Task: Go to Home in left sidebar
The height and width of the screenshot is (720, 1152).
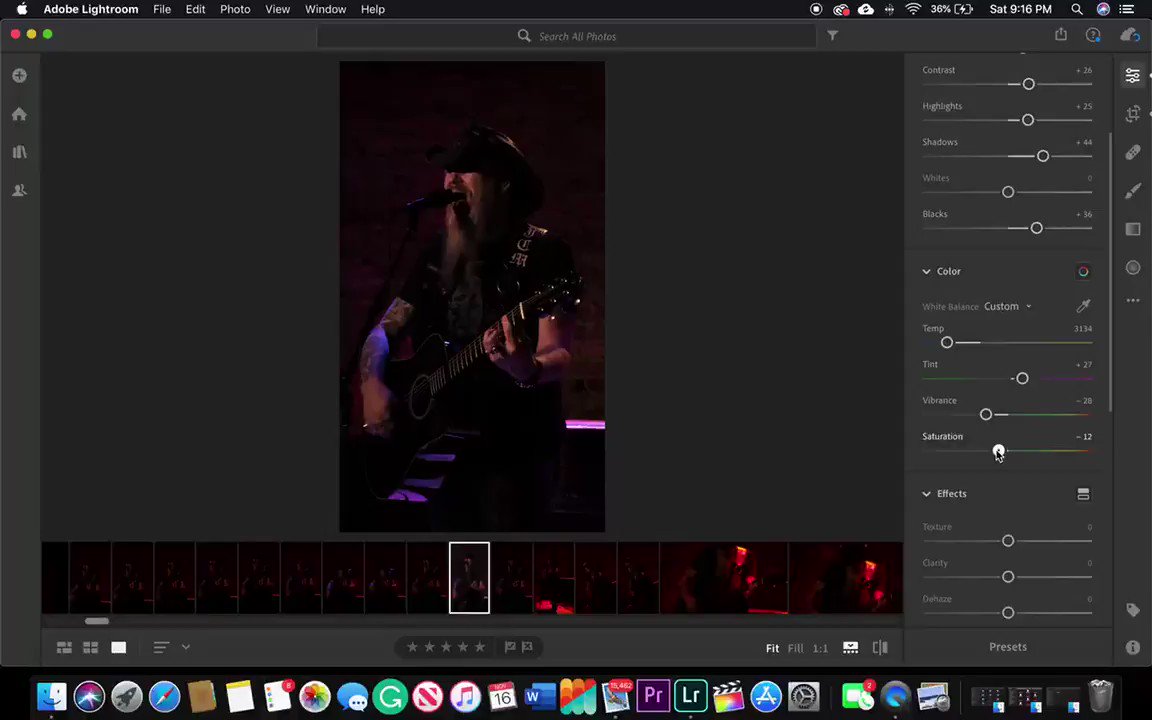Action: pyautogui.click(x=20, y=114)
